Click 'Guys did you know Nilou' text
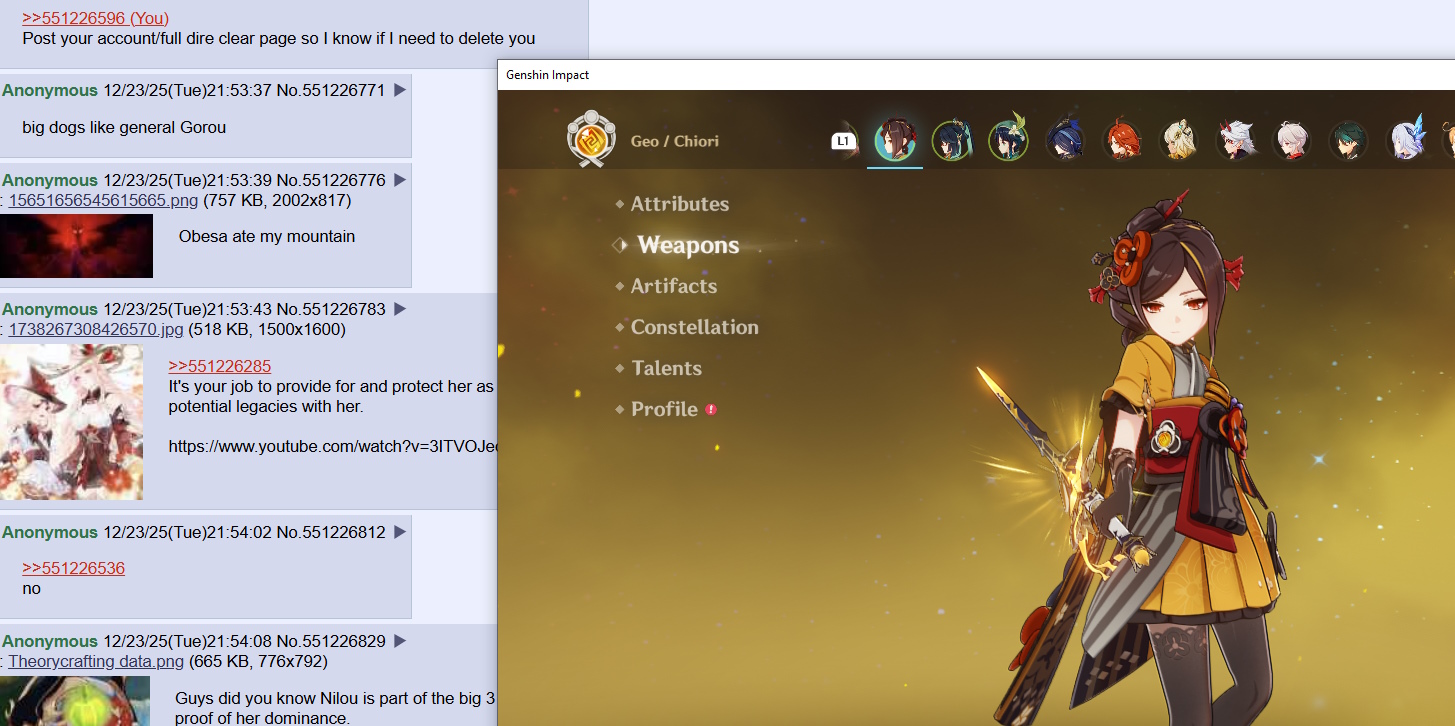This screenshot has width=1455, height=726. 336,698
